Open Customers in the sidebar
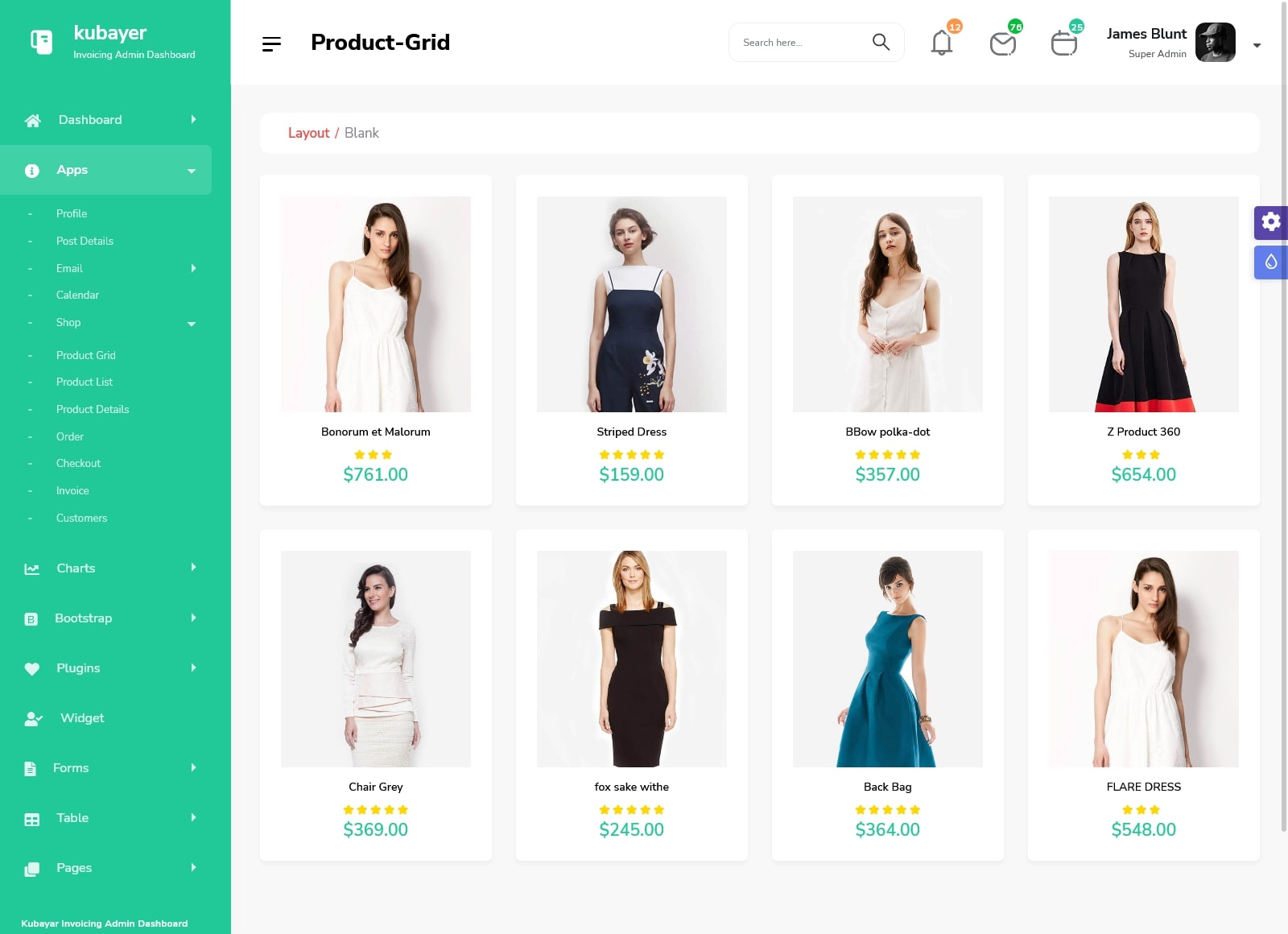This screenshot has width=1288, height=934. (x=81, y=518)
